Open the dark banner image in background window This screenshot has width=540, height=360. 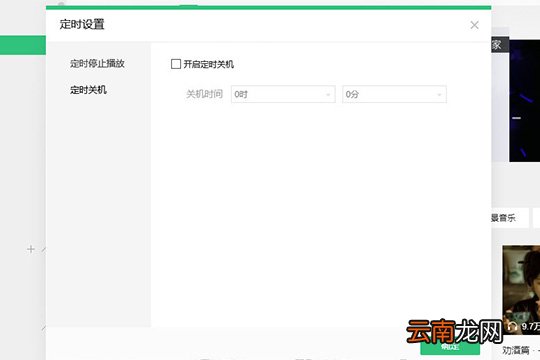click(525, 101)
